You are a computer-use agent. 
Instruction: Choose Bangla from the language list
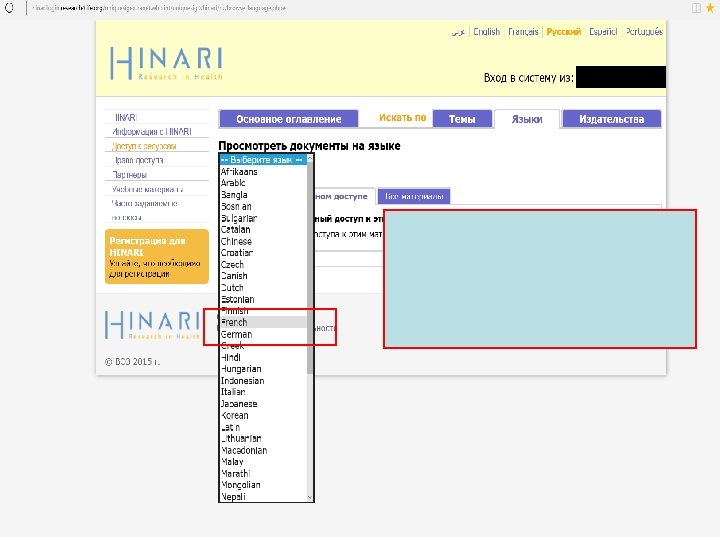263,195
